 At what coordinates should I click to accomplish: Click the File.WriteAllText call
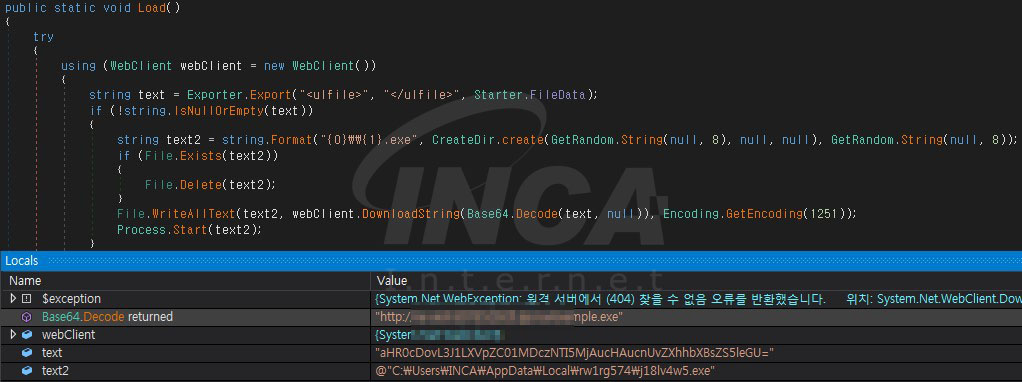point(177,213)
